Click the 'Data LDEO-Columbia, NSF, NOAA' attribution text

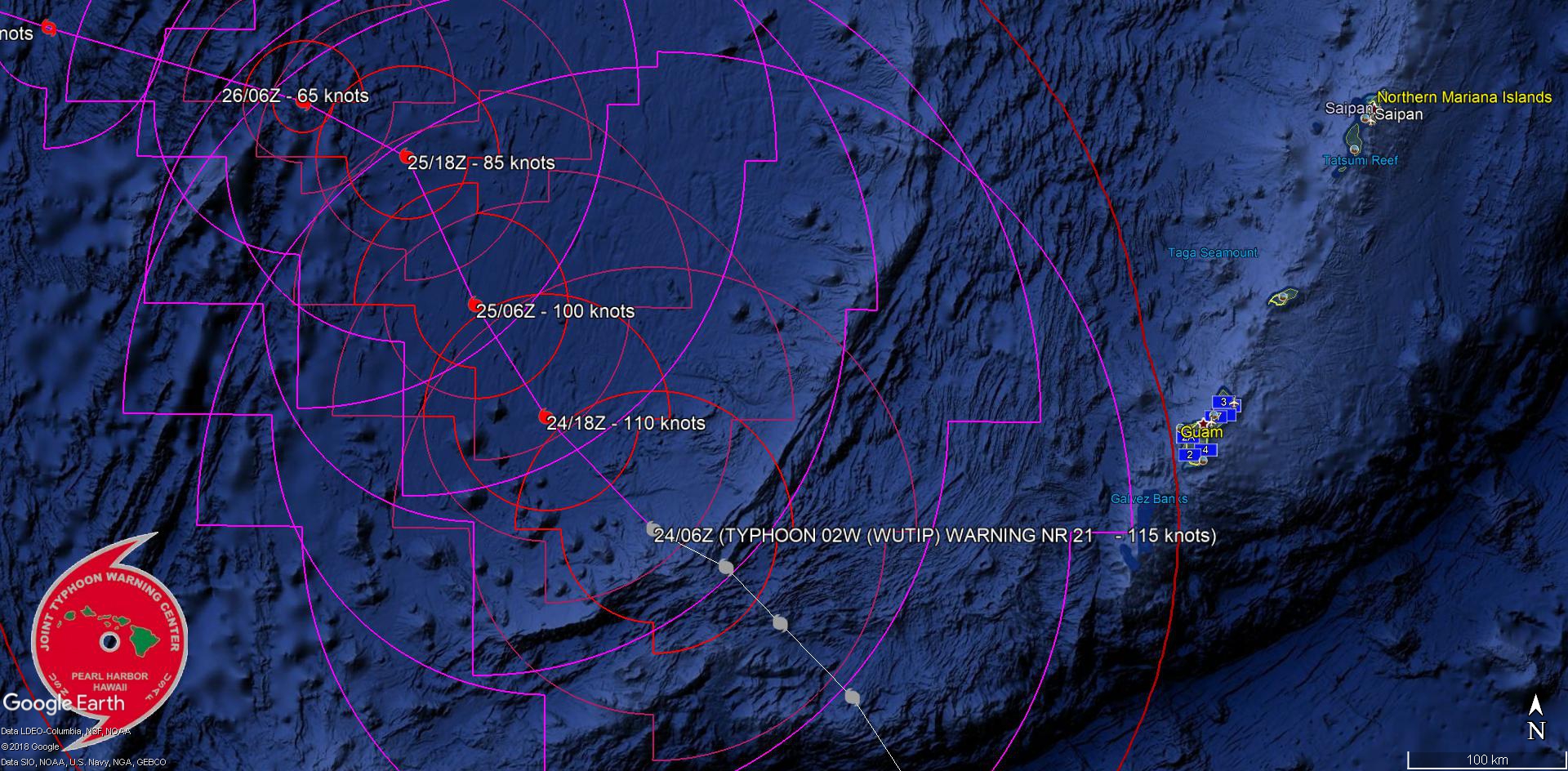pos(66,732)
